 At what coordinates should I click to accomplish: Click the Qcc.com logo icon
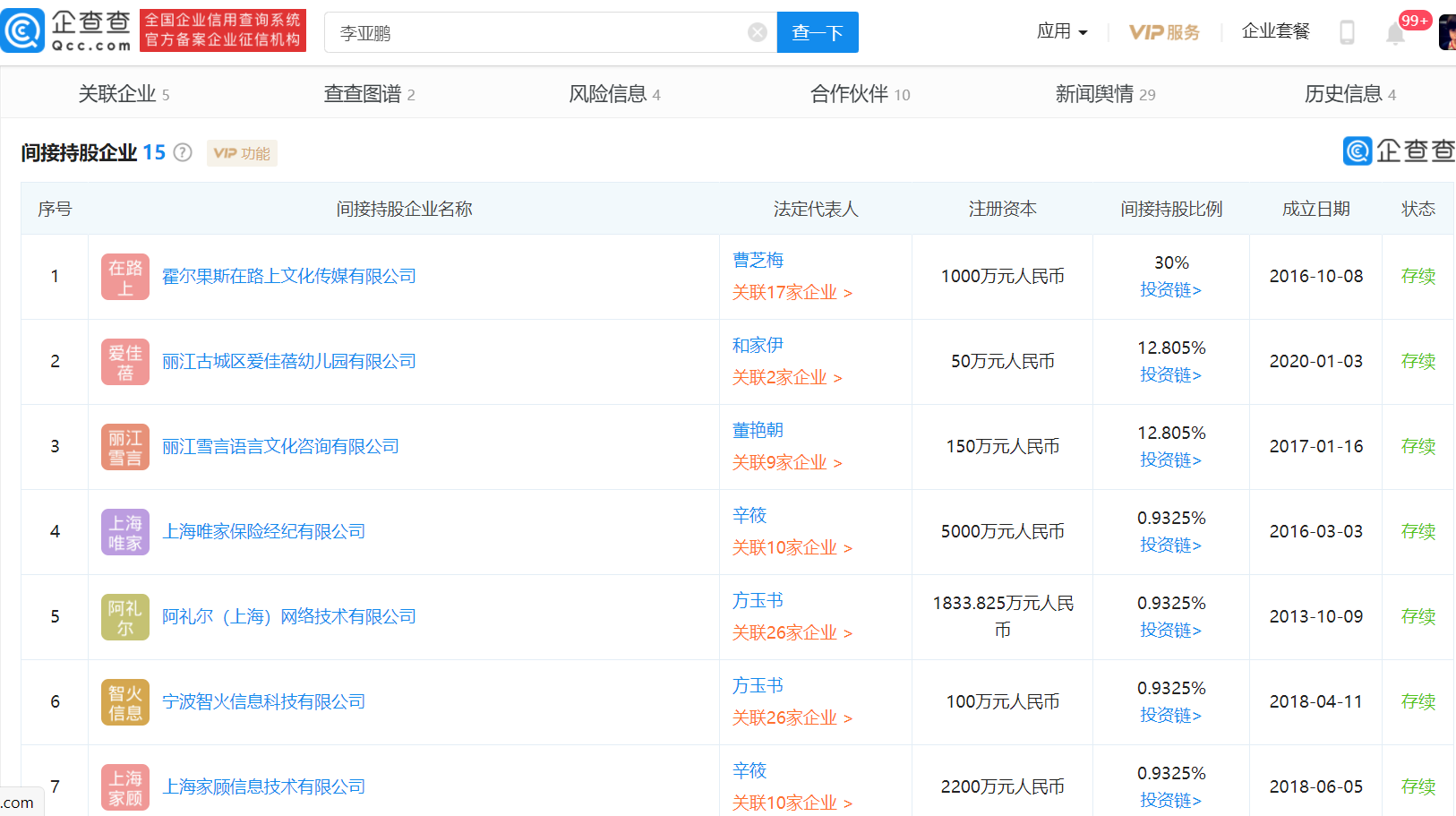click(23, 31)
